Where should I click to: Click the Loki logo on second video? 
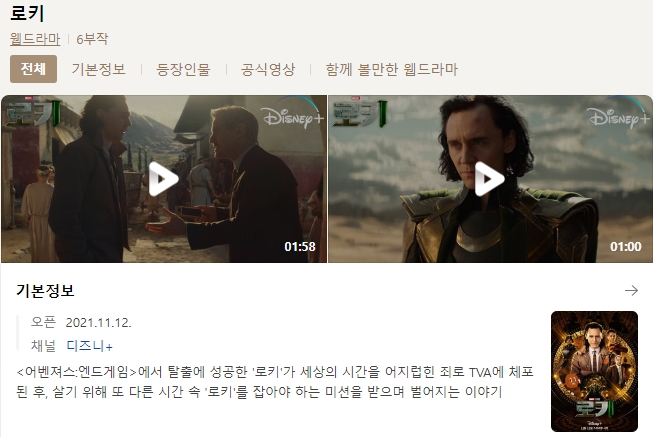point(360,112)
